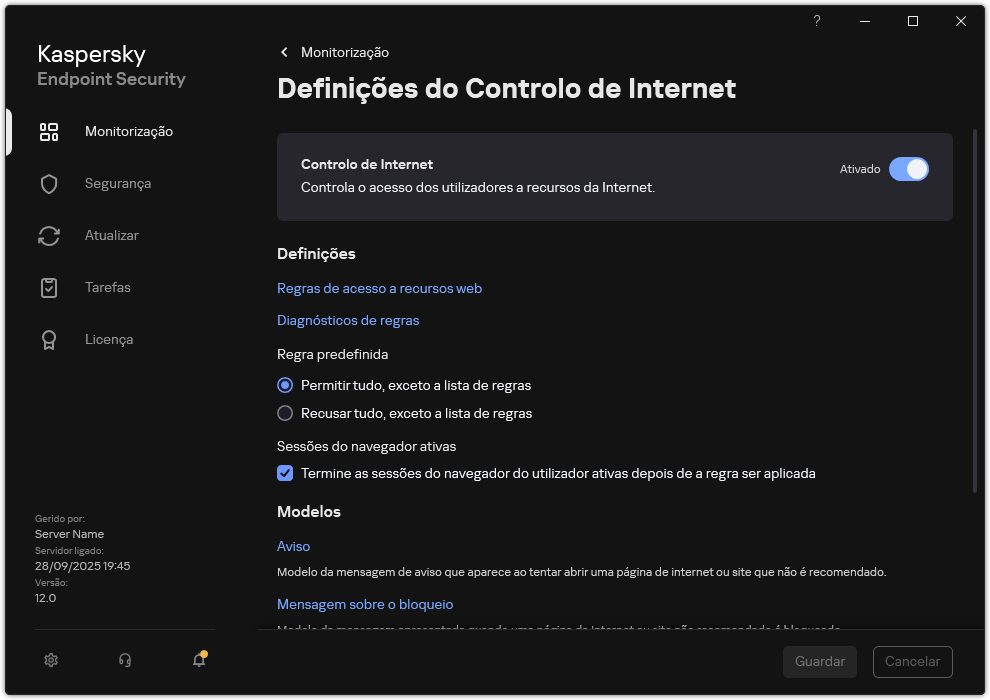Uncheck the terminate browser sessions option
The image size is (990, 700).
[285, 473]
